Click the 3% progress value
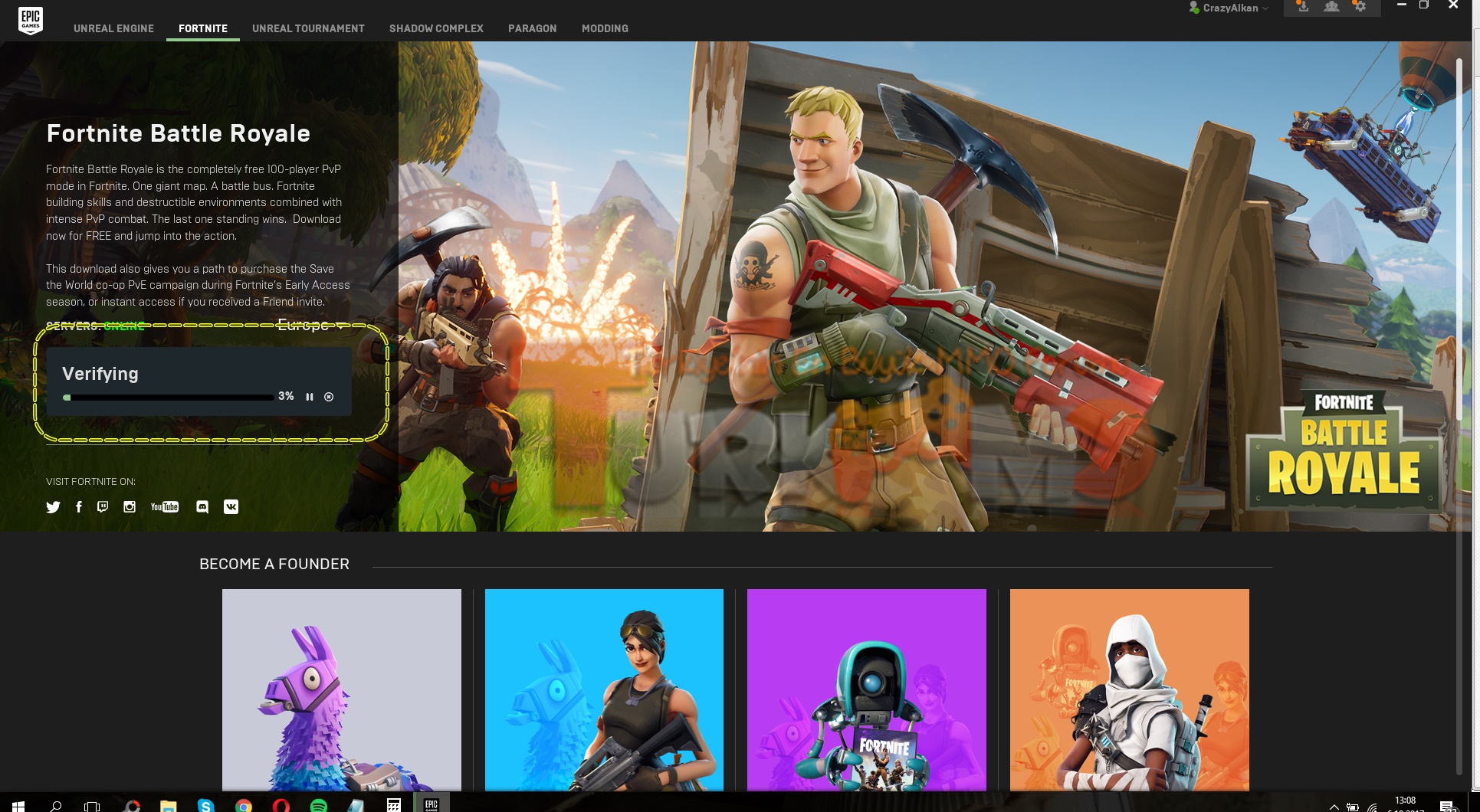The width and height of the screenshot is (1480, 812). point(286,396)
